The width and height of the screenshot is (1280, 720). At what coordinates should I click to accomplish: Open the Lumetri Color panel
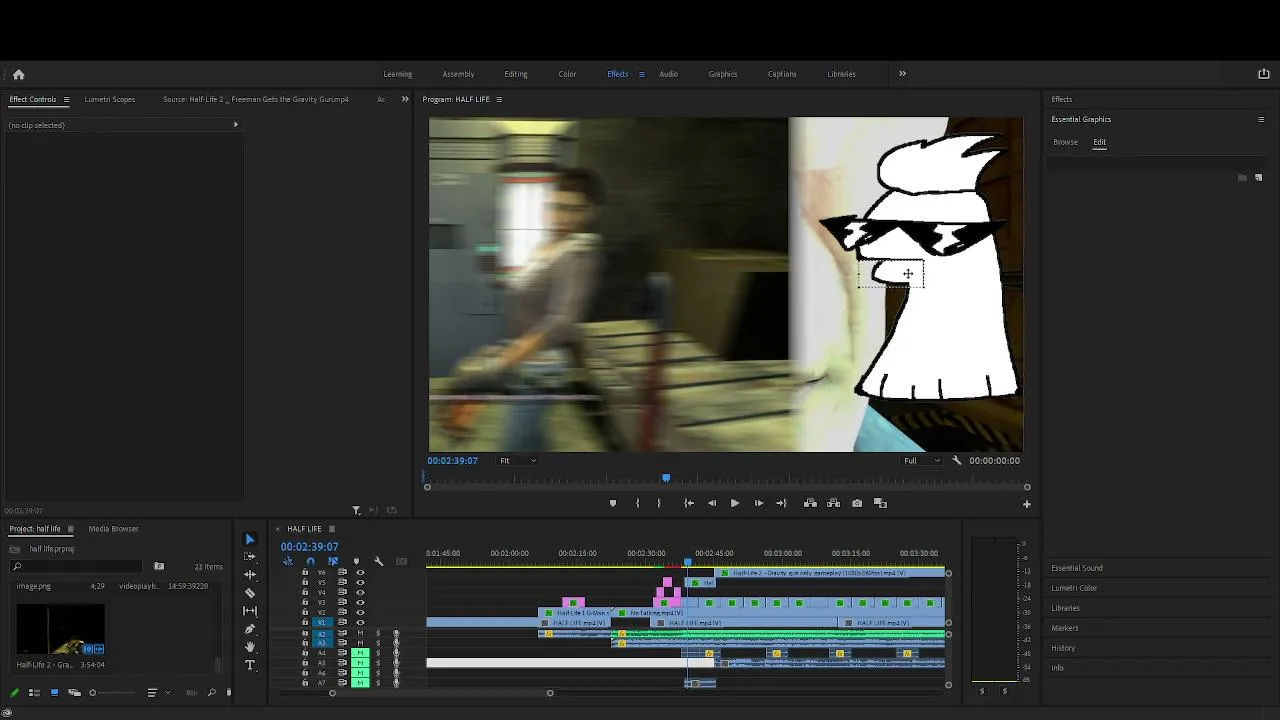click(1074, 588)
